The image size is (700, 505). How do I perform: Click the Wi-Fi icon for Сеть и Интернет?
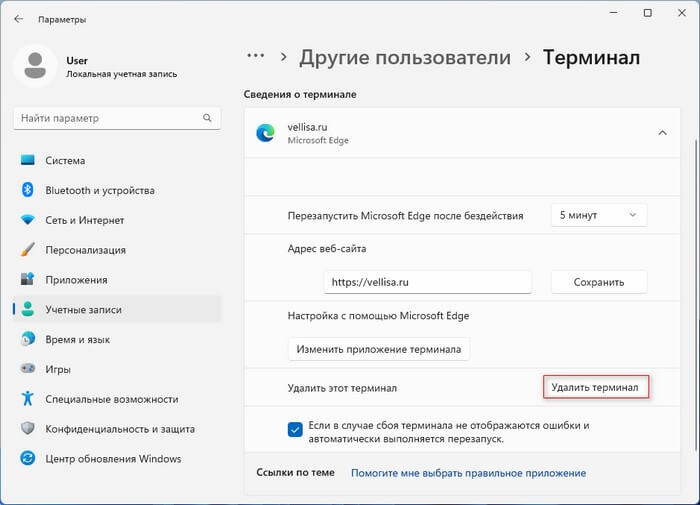coord(28,220)
